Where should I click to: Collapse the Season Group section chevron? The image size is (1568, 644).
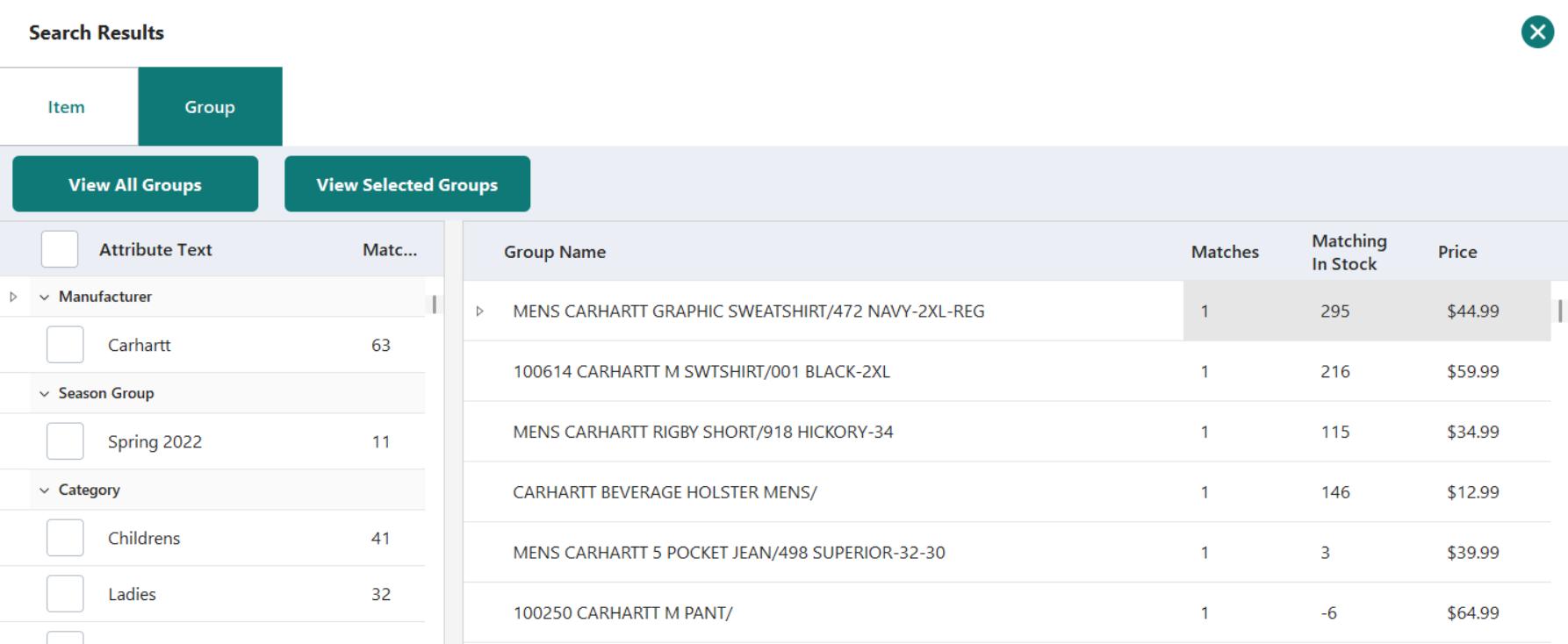pyautogui.click(x=44, y=394)
